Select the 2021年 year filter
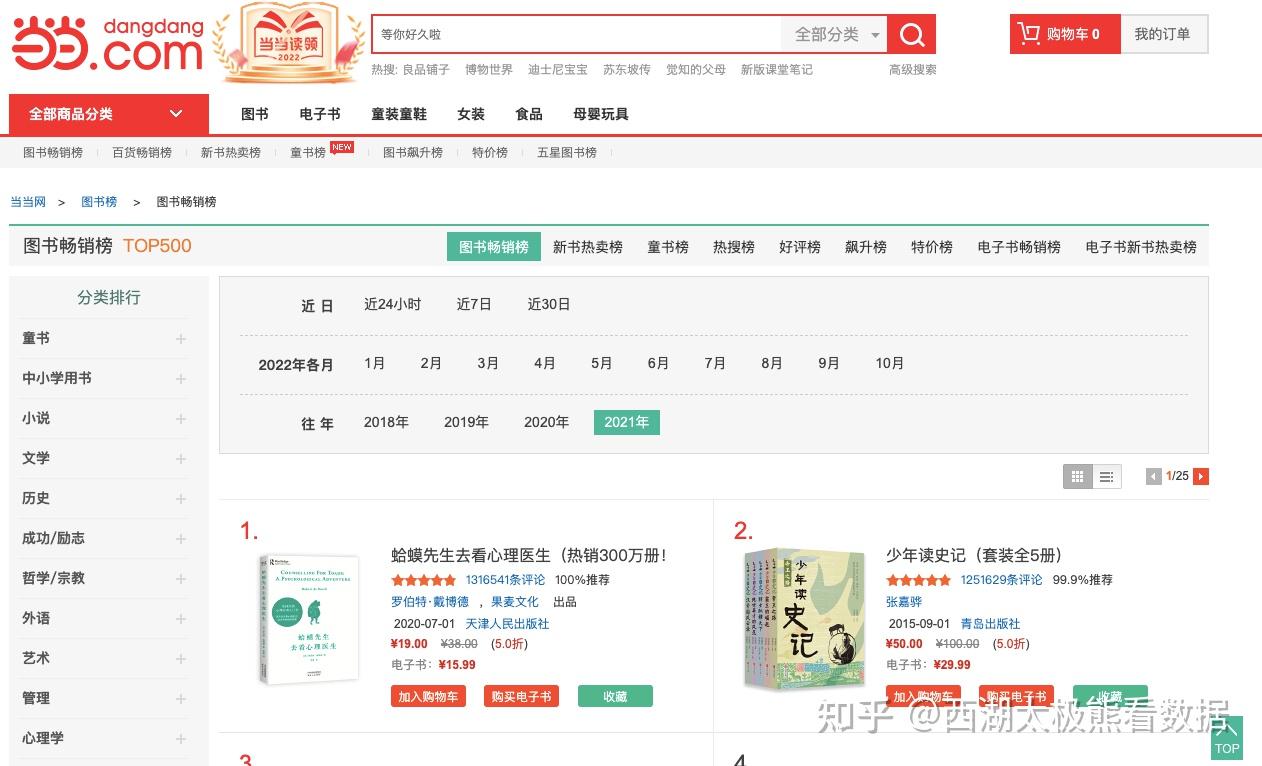1262x766 pixels. [626, 422]
